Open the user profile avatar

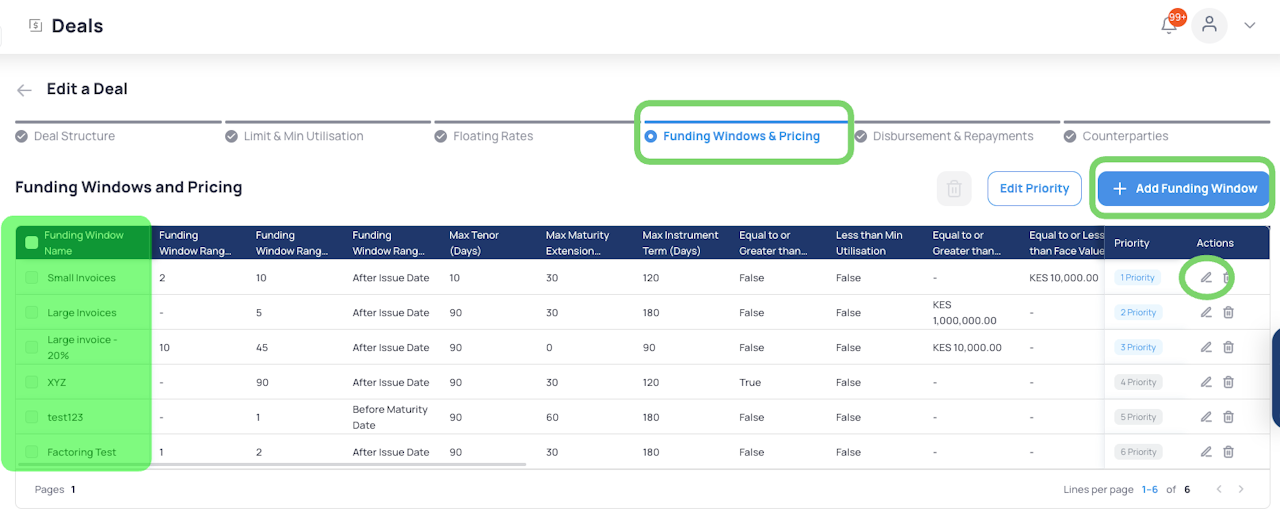click(1209, 26)
